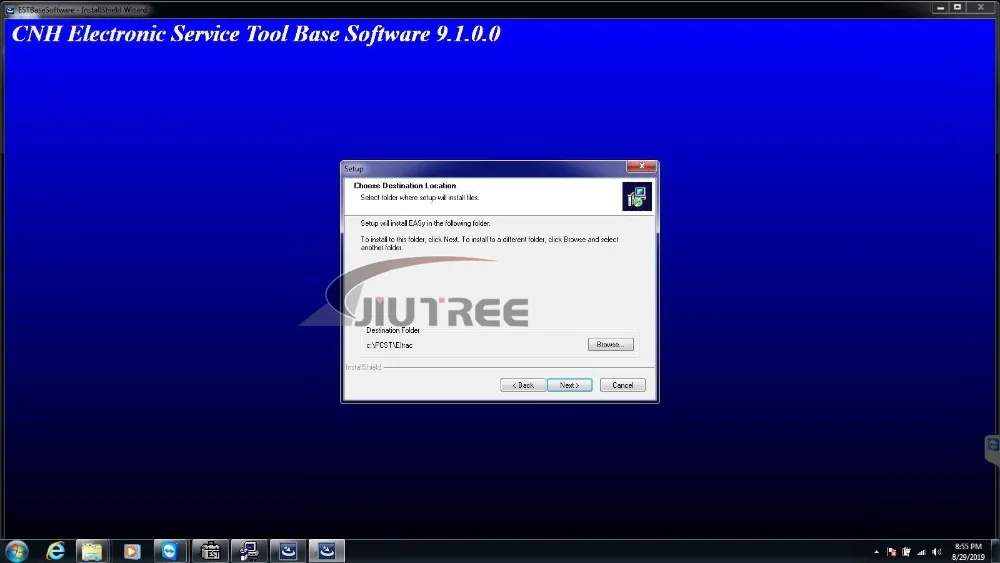Cancel the EASy setup wizard
Screen dimensions: 1000x563
click(622, 385)
